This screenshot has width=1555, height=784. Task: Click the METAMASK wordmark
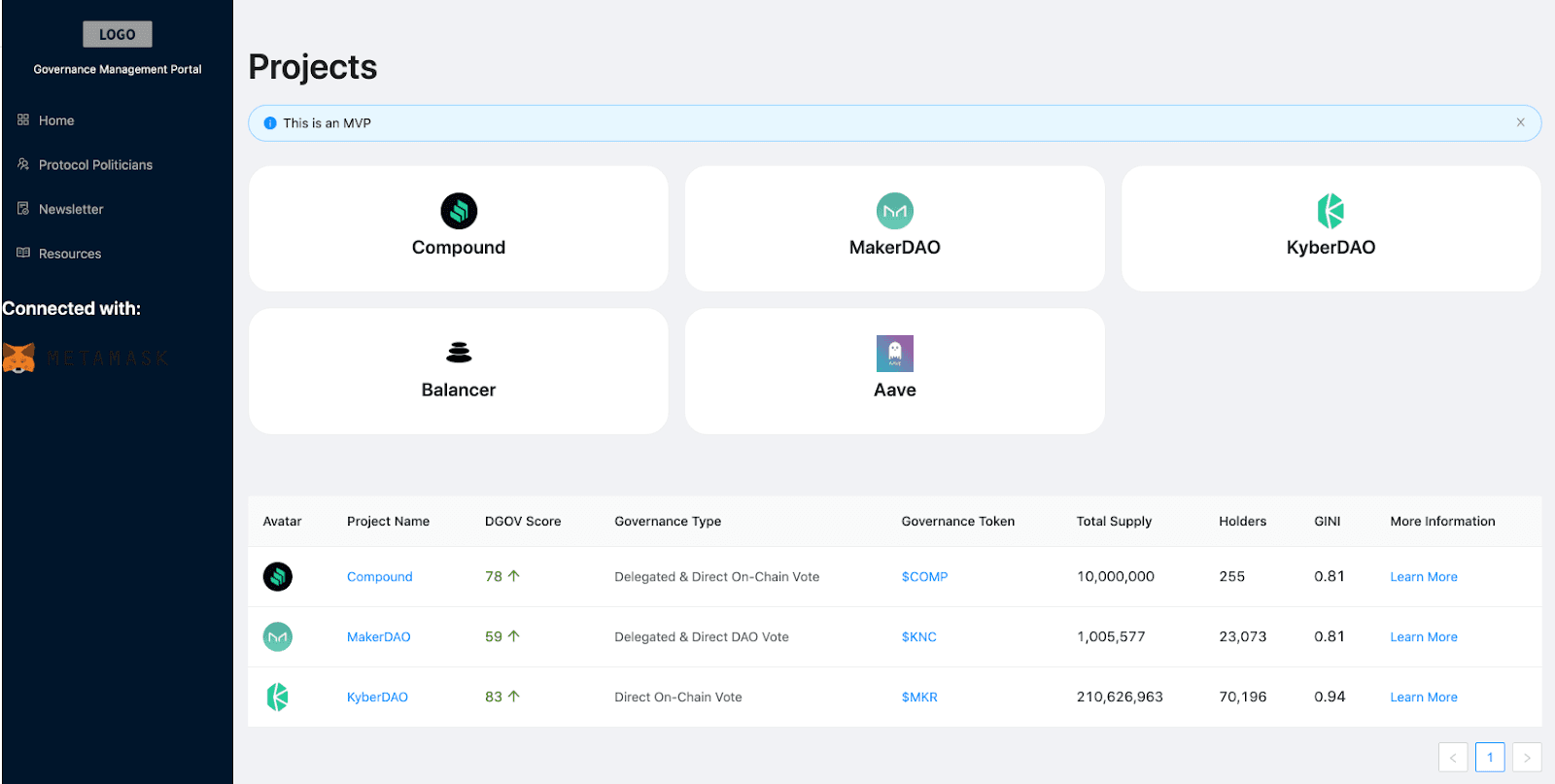pyautogui.click(x=107, y=358)
